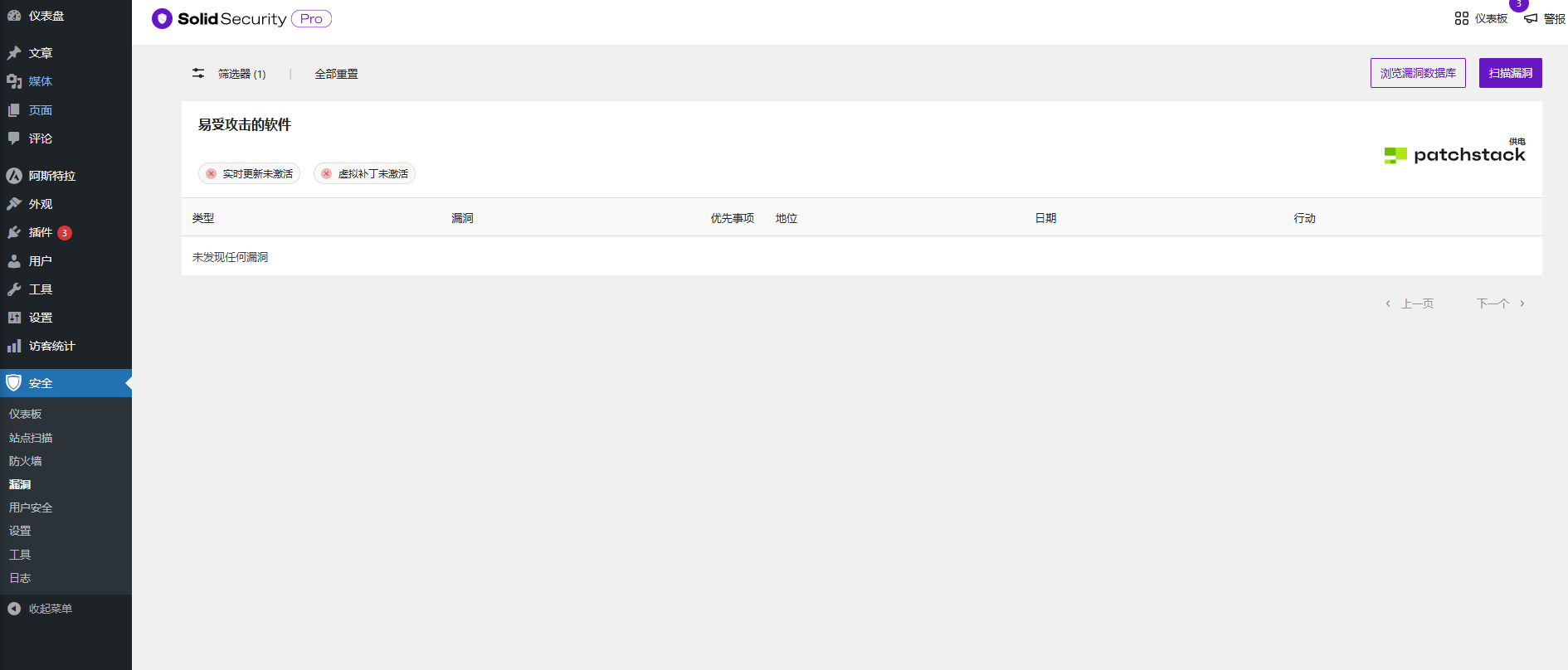Click 扫描漏洞 scan button
This screenshot has width=1568, height=670.
click(1511, 73)
